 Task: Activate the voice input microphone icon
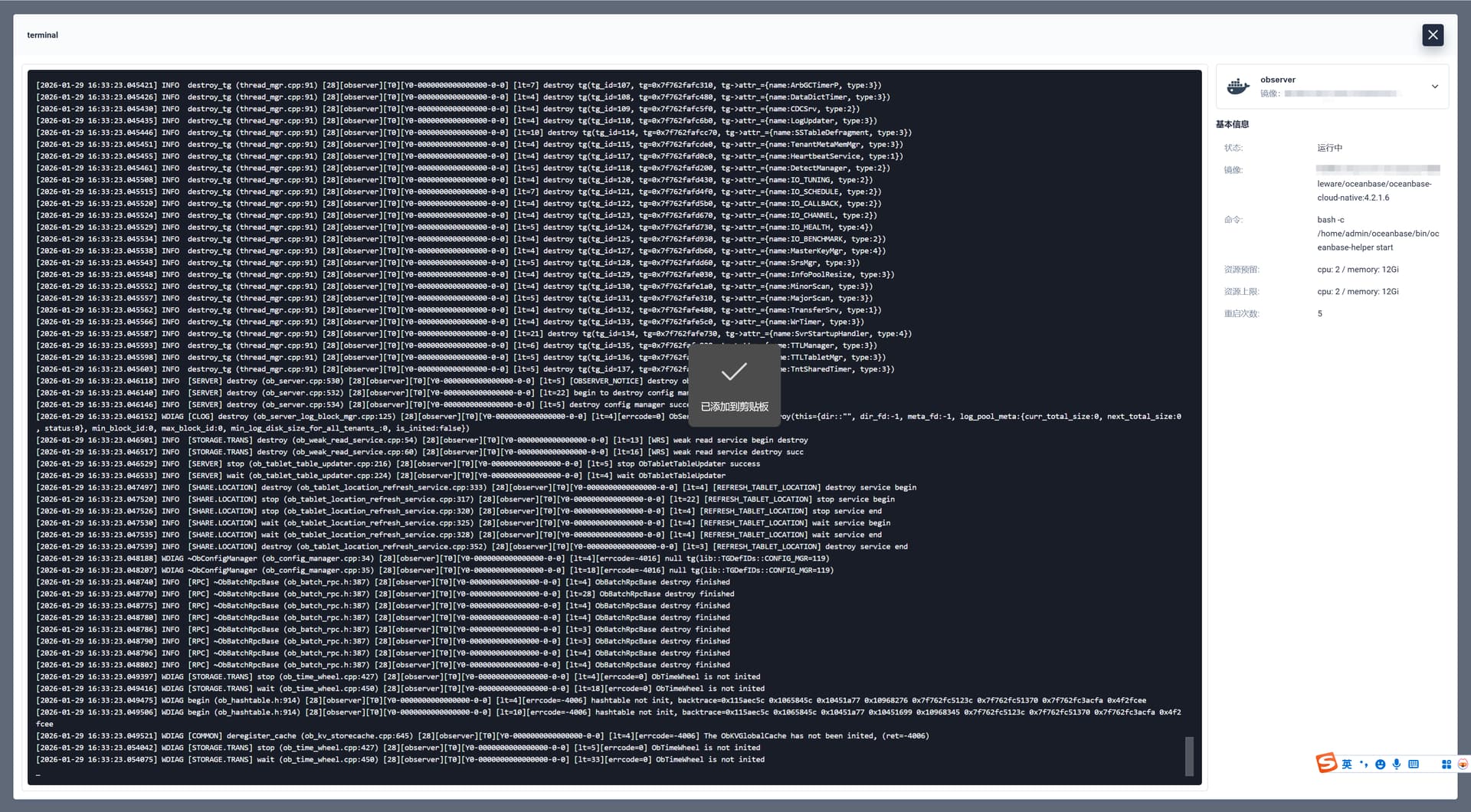1397,765
